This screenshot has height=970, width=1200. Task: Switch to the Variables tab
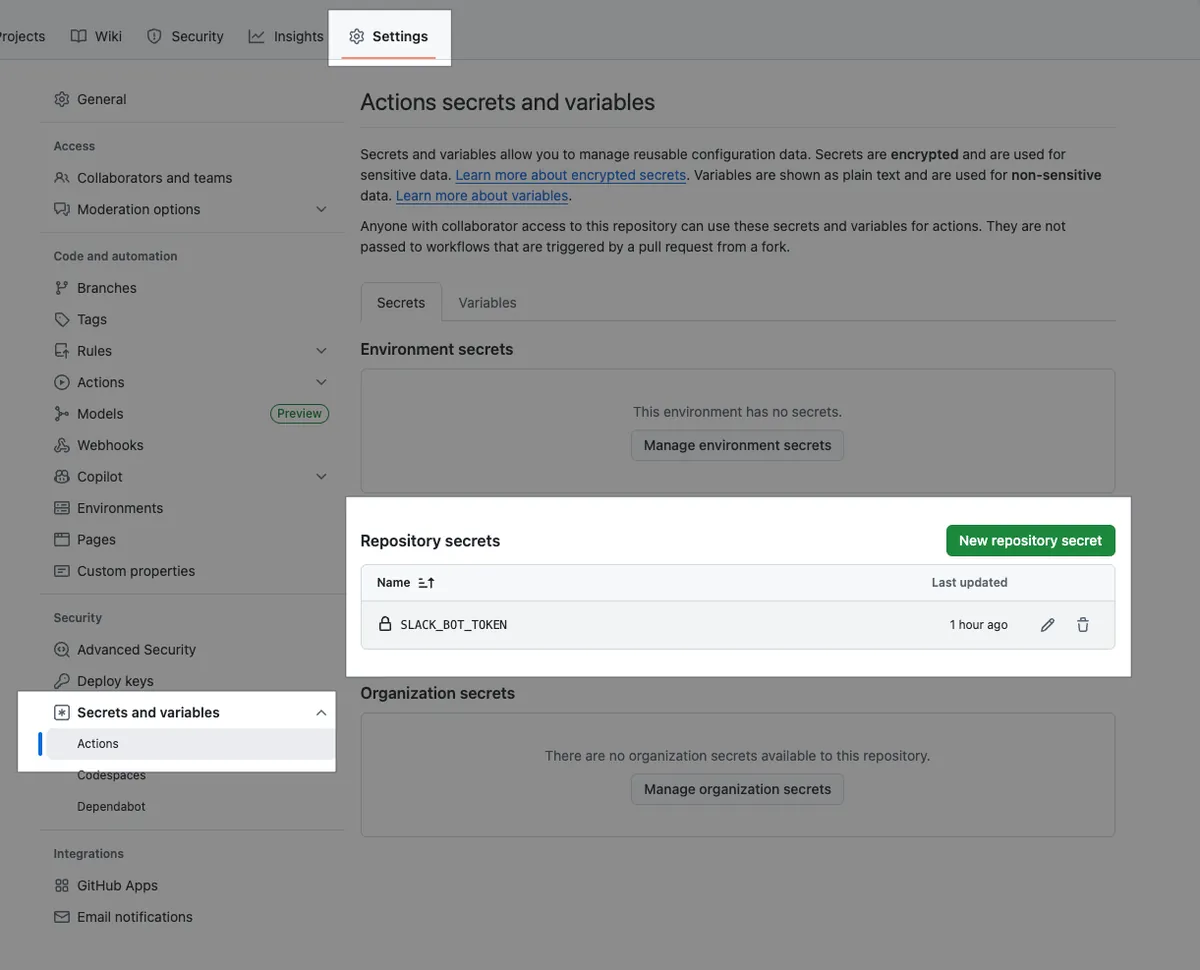(487, 303)
